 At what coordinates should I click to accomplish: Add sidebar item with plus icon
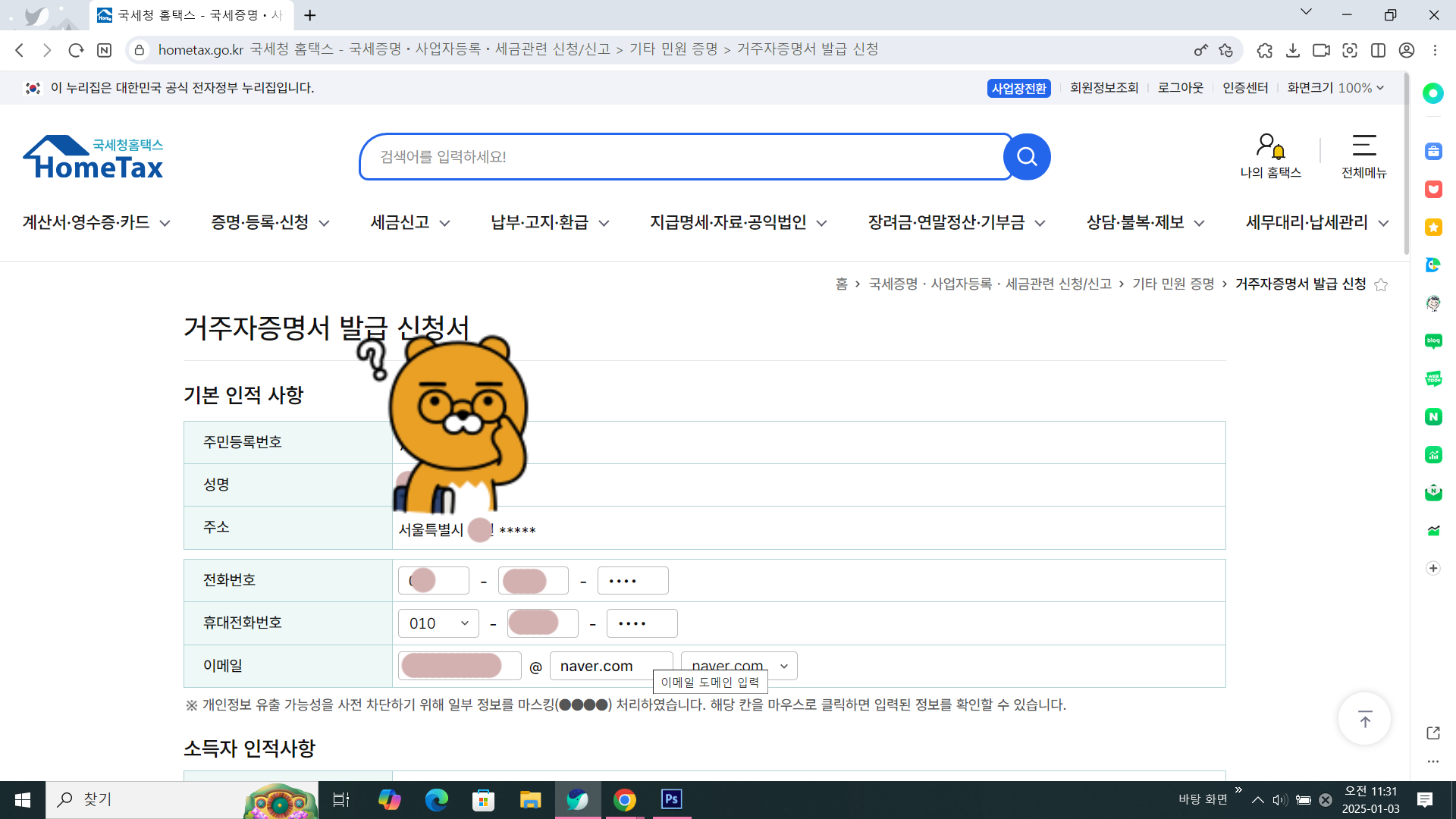tap(1432, 568)
